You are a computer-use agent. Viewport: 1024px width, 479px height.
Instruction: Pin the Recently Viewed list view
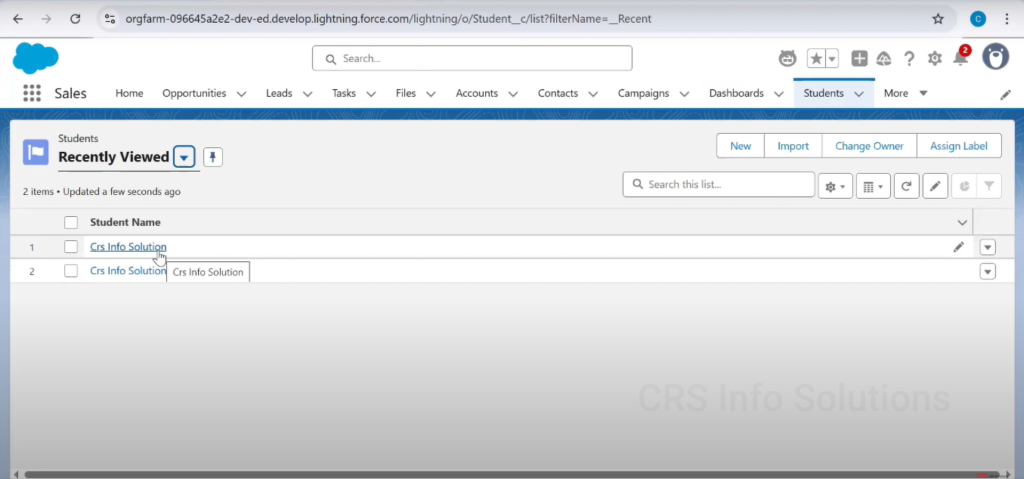213,157
